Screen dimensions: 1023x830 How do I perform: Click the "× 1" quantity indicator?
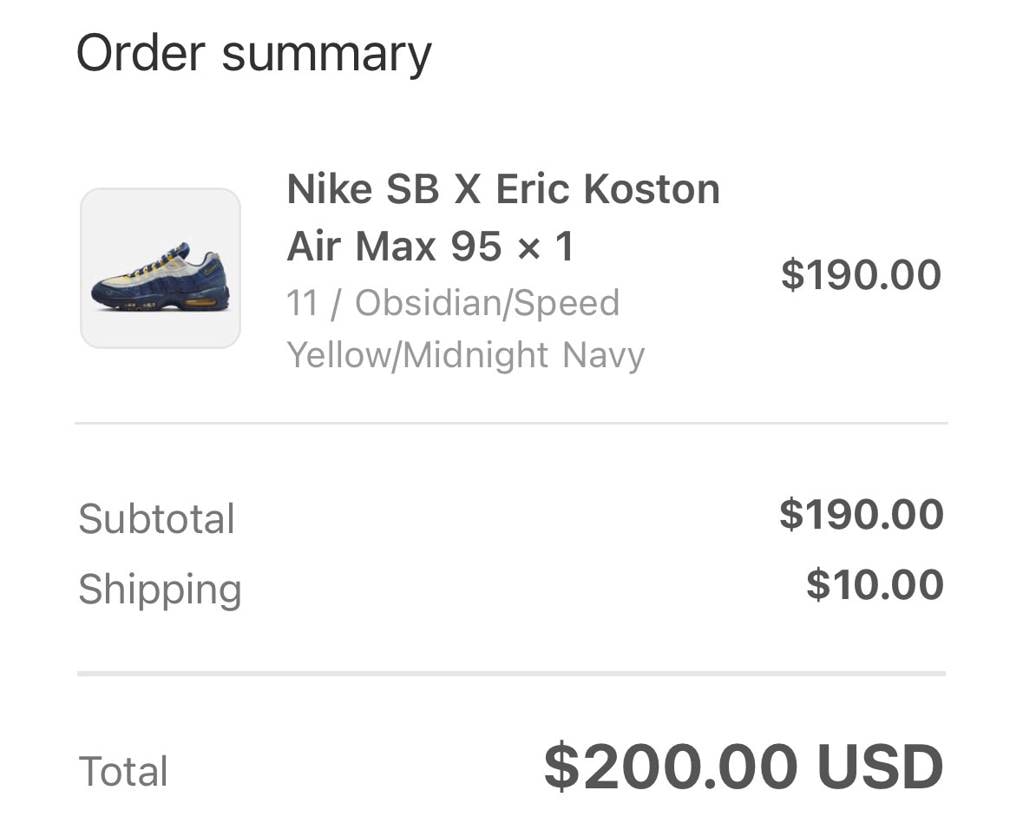click(x=546, y=246)
